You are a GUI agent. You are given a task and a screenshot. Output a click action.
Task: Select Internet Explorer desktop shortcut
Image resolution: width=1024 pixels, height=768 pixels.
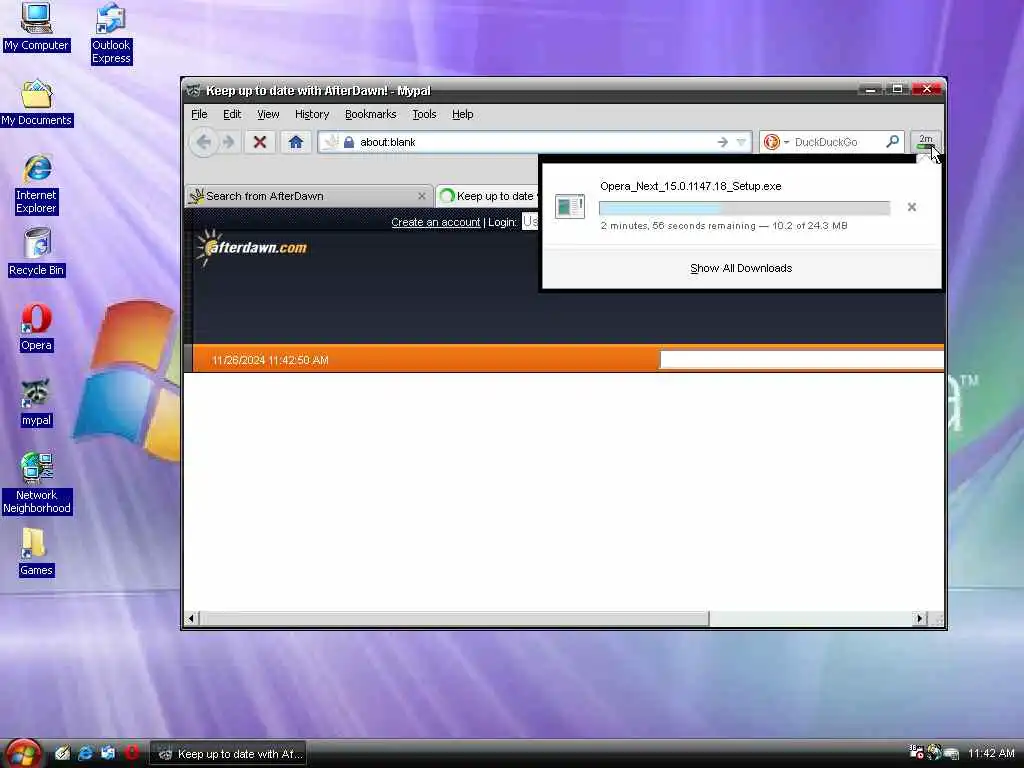(37, 184)
